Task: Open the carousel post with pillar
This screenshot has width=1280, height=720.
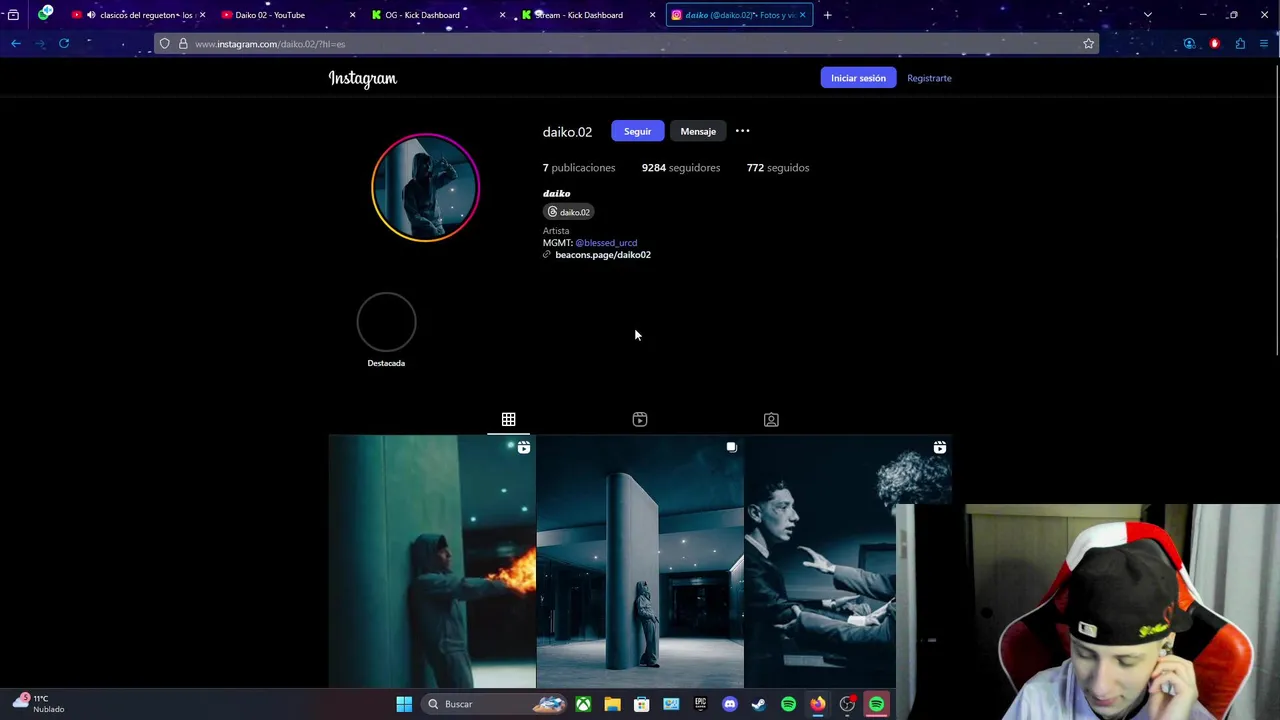Action: pos(640,562)
